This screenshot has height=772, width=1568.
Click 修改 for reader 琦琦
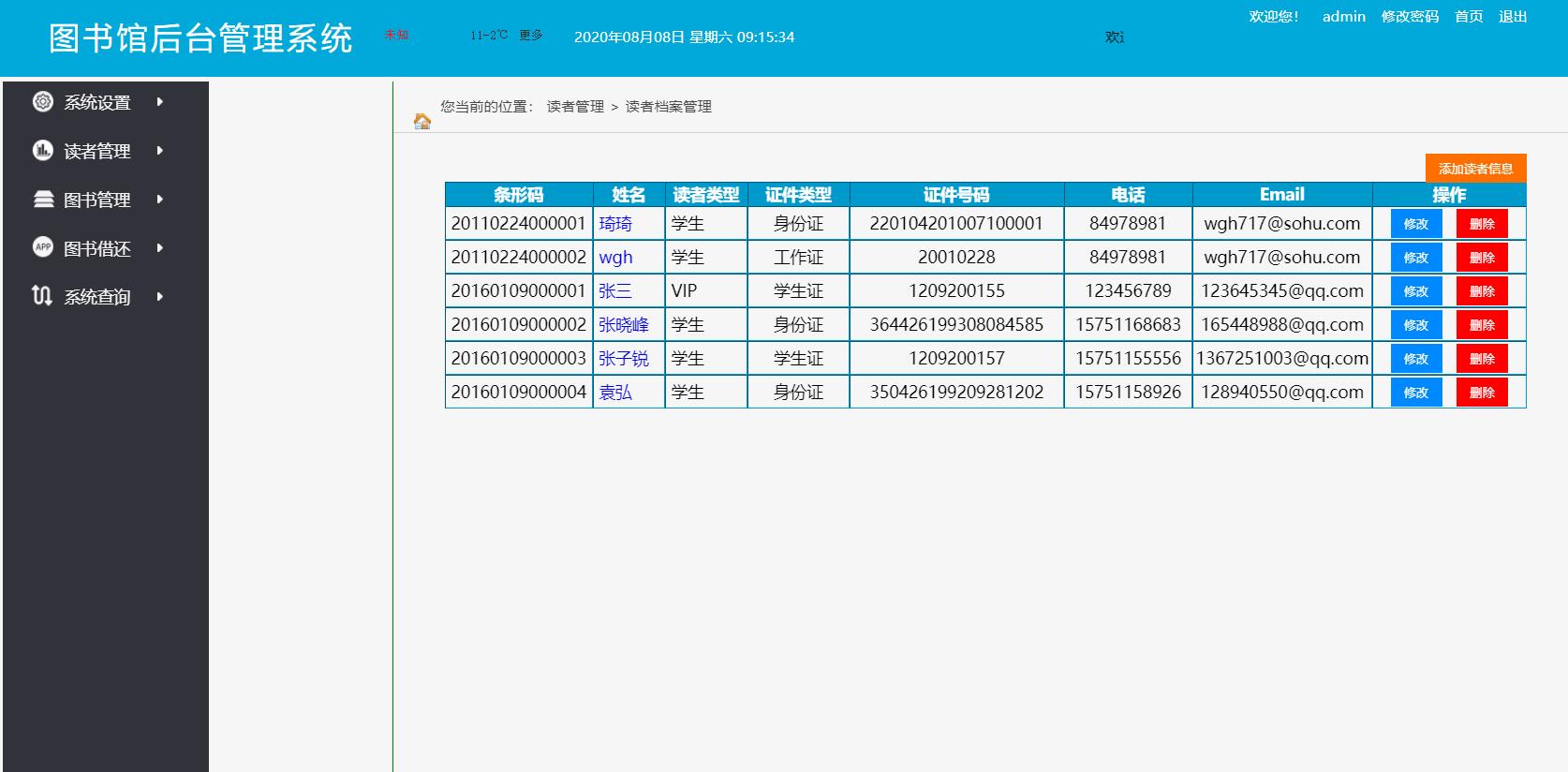tap(1416, 224)
